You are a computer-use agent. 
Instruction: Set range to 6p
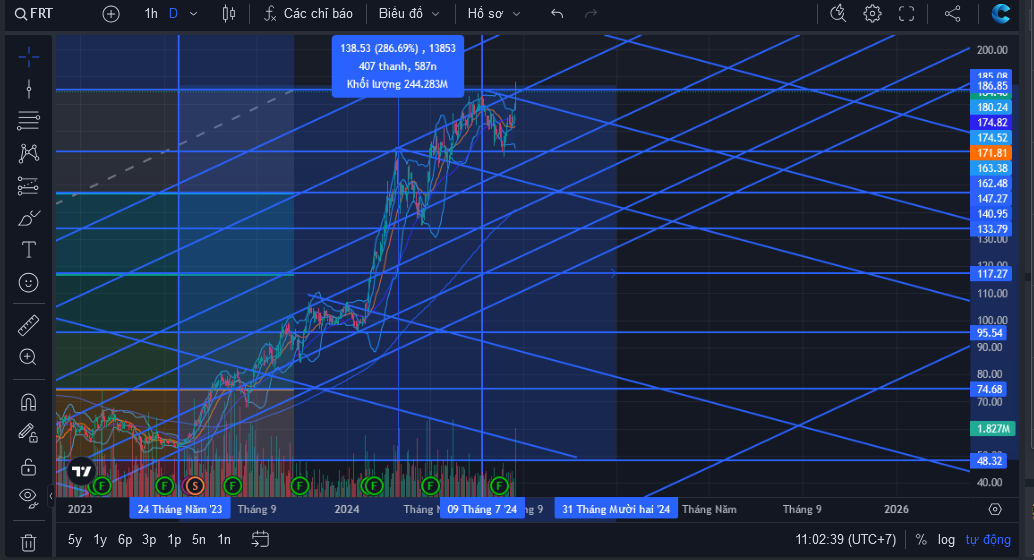[125, 540]
